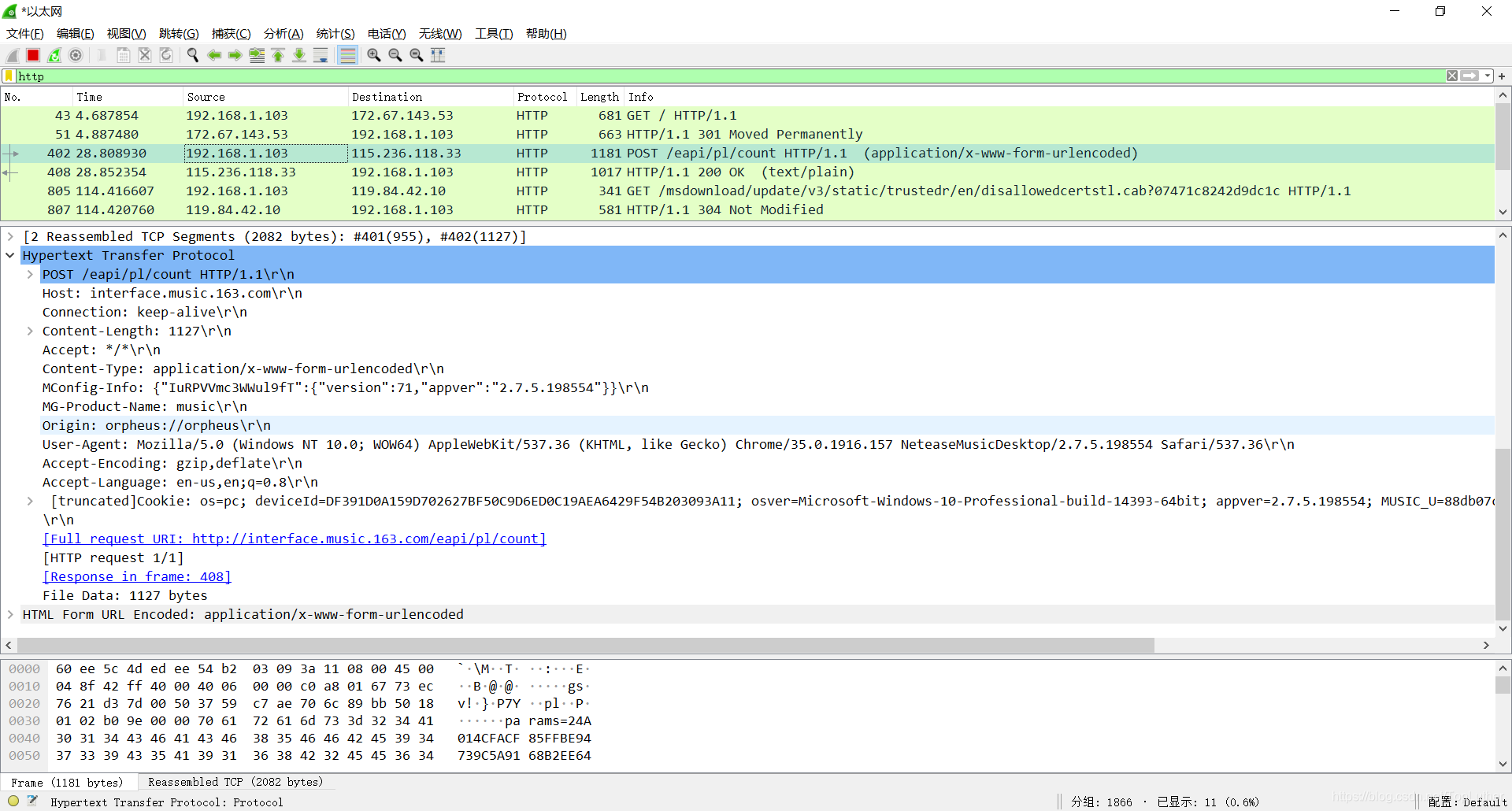Open the 编辑(E) menu
This screenshot has width=1512, height=811.
pyautogui.click(x=76, y=34)
